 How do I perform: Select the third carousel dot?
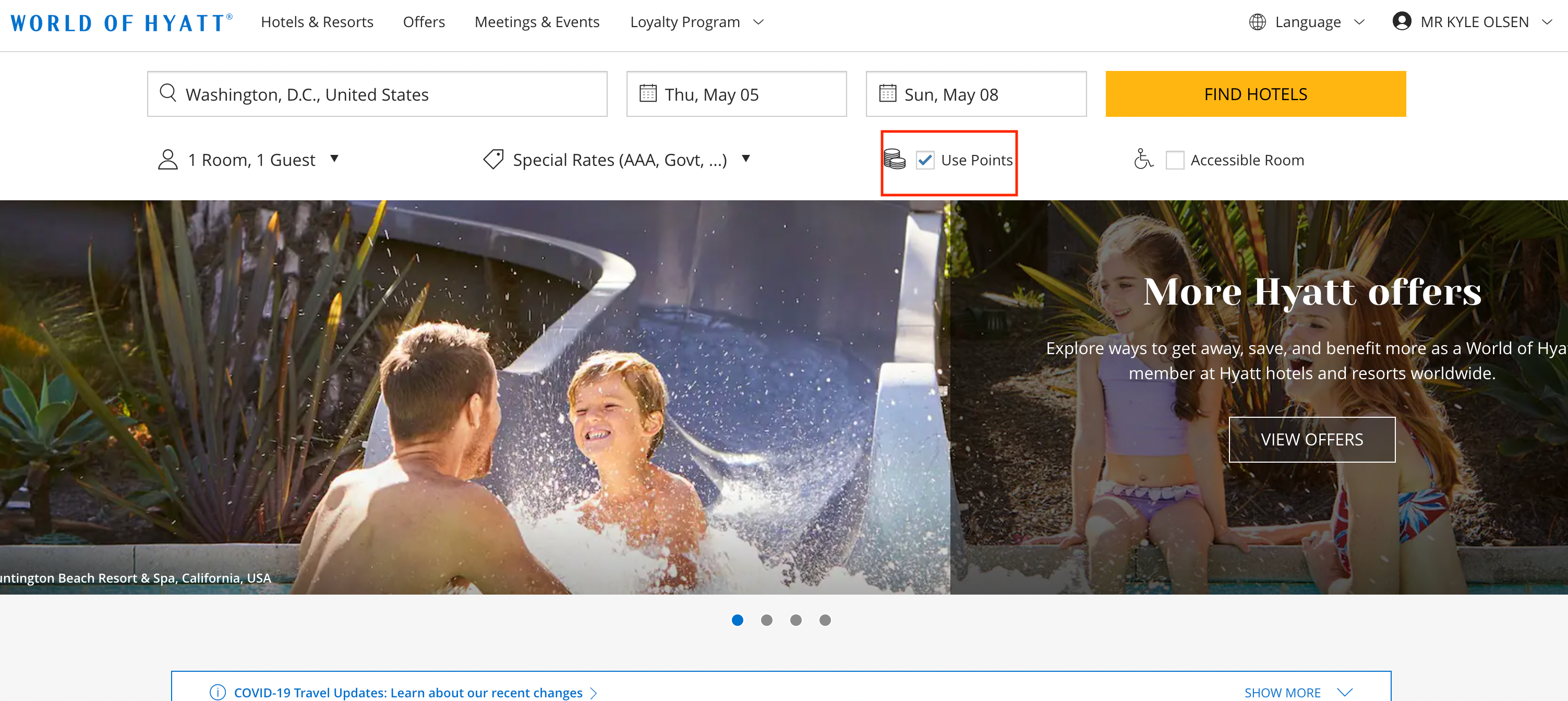point(795,620)
